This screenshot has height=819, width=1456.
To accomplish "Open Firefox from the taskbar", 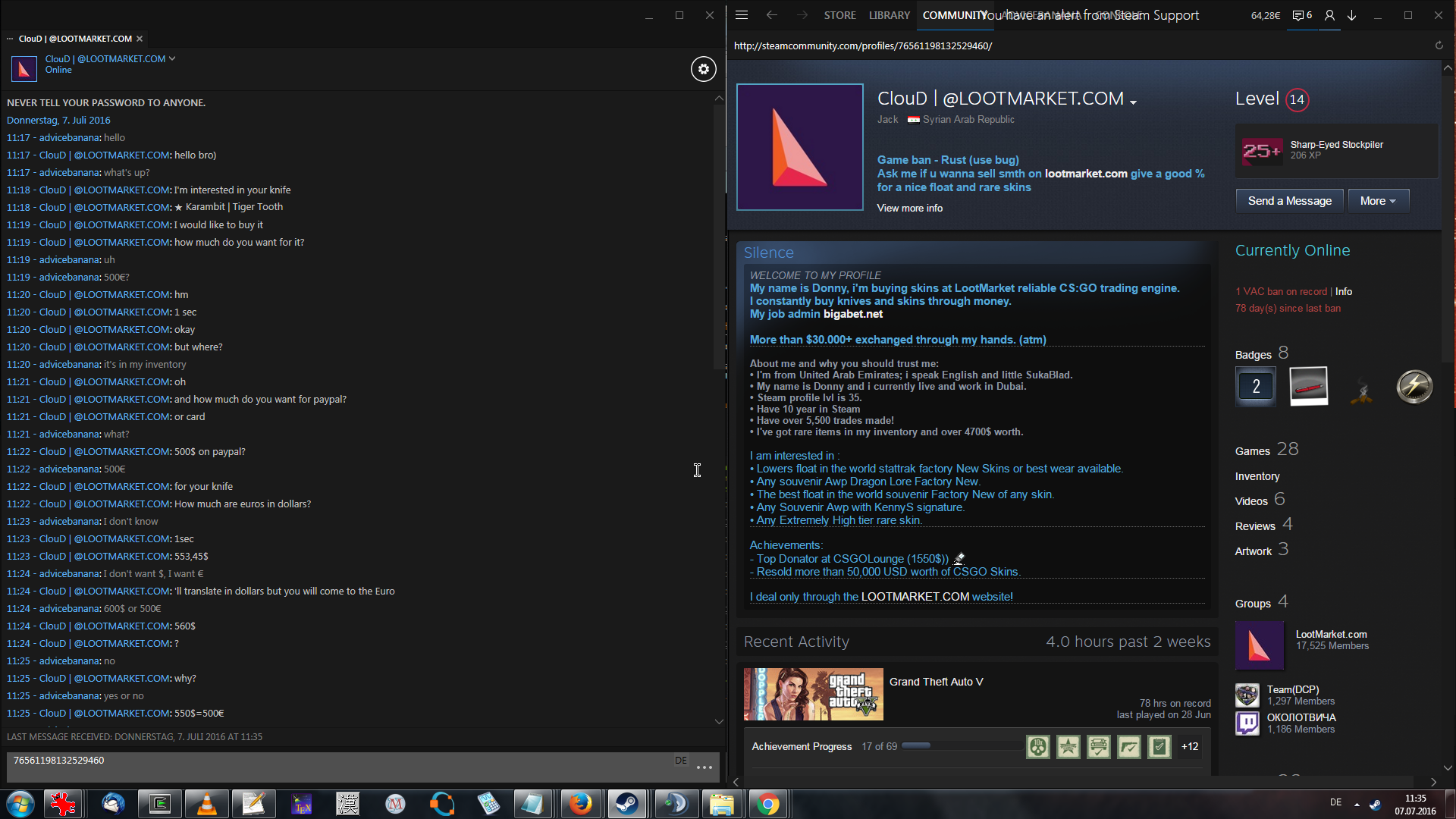I will click(x=580, y=804).
